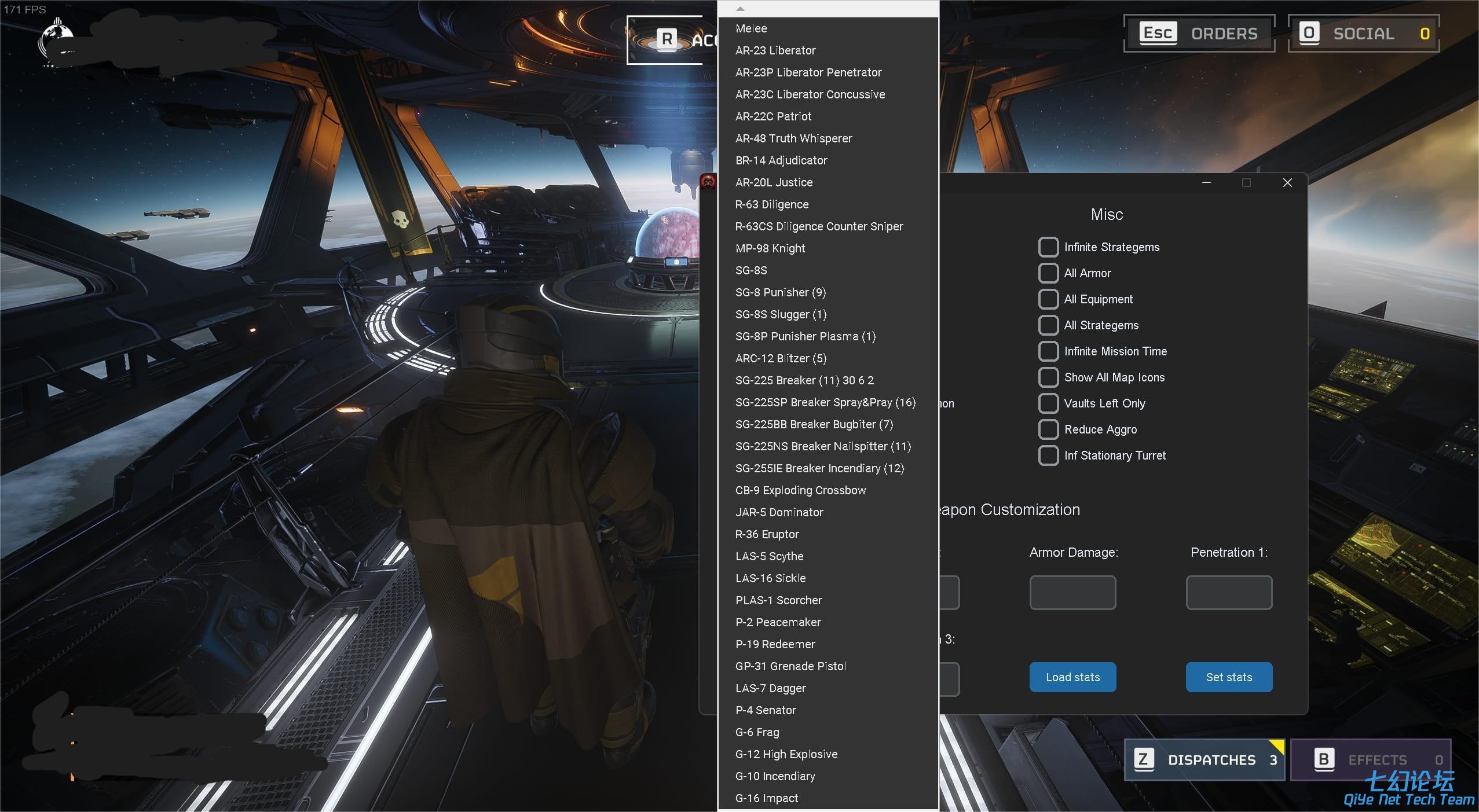The height and width of the screenshot is (812, 1479).
Task: Toggle the Show All Map Icons checkbox
Action: (x=1048, y=377)
